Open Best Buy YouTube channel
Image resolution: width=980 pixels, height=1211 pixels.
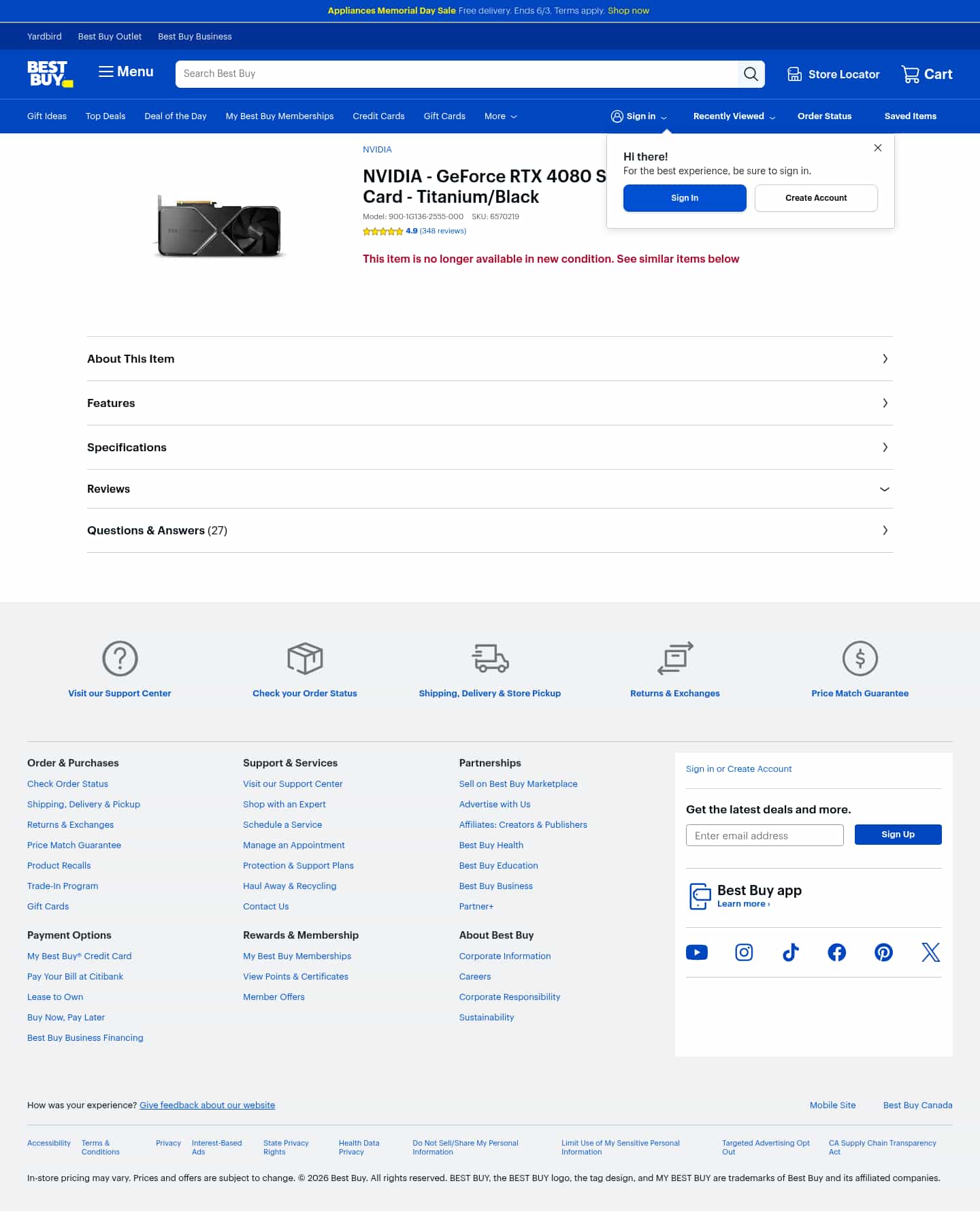coord(697,952)
